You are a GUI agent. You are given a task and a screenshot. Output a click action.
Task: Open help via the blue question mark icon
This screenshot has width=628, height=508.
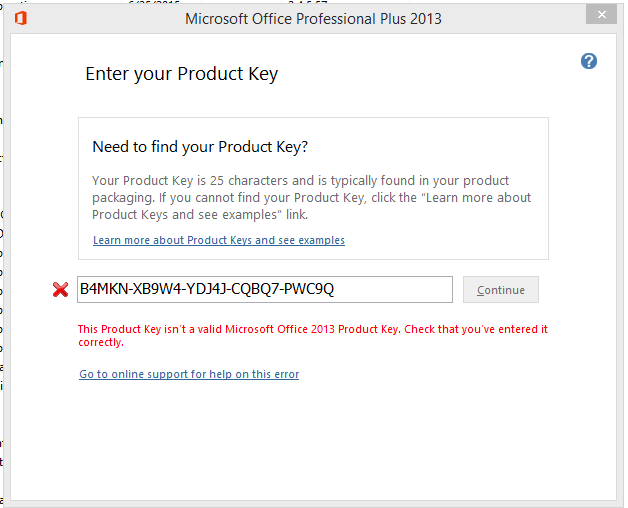(x=589, y=61)
